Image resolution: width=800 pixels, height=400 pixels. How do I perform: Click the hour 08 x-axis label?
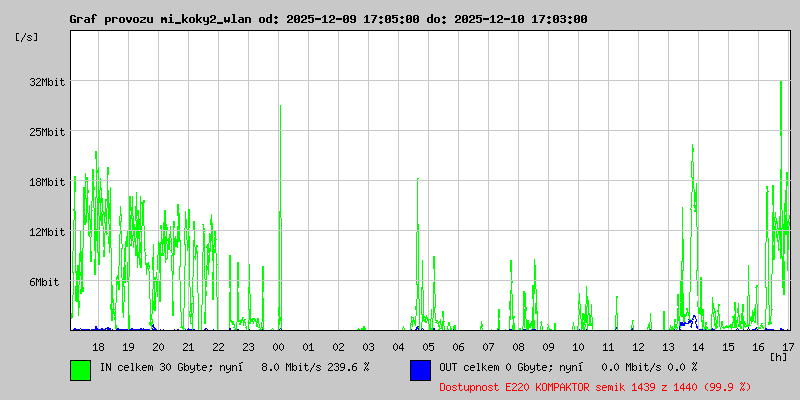(x=518, y=347)
